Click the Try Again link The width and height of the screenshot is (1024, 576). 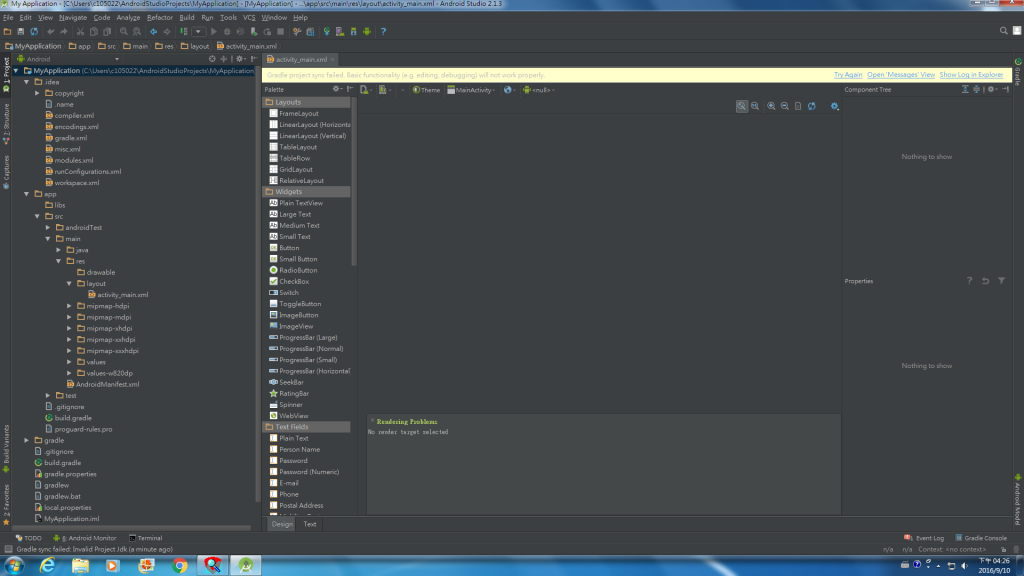point(848,75)
